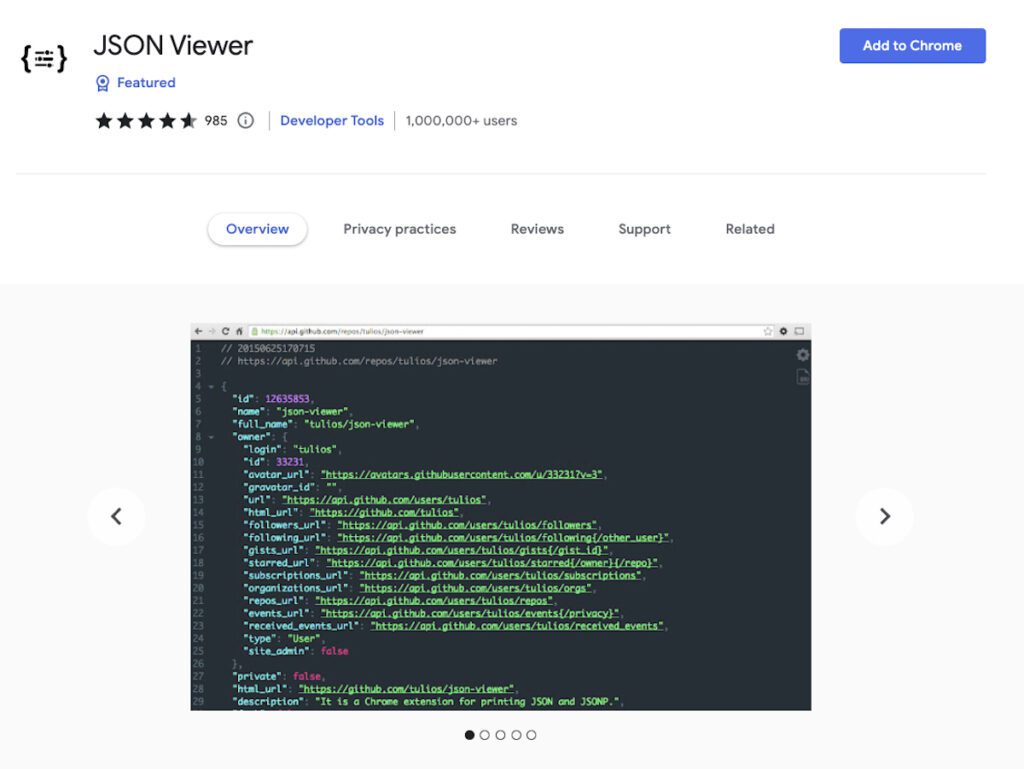The image size is (1024, 769).
Task: Open the Privacy practices tab
Action: click(x=400, y=229)
